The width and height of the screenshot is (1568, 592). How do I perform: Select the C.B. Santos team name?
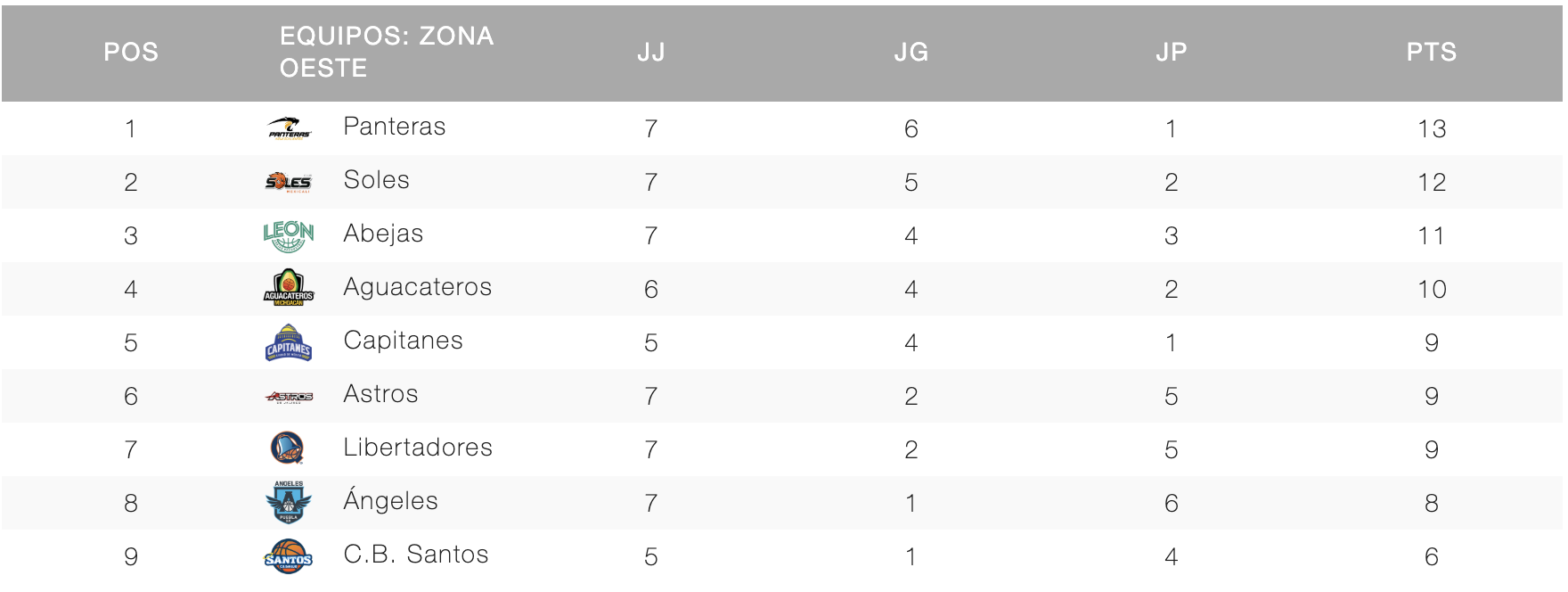pos(416,555)
